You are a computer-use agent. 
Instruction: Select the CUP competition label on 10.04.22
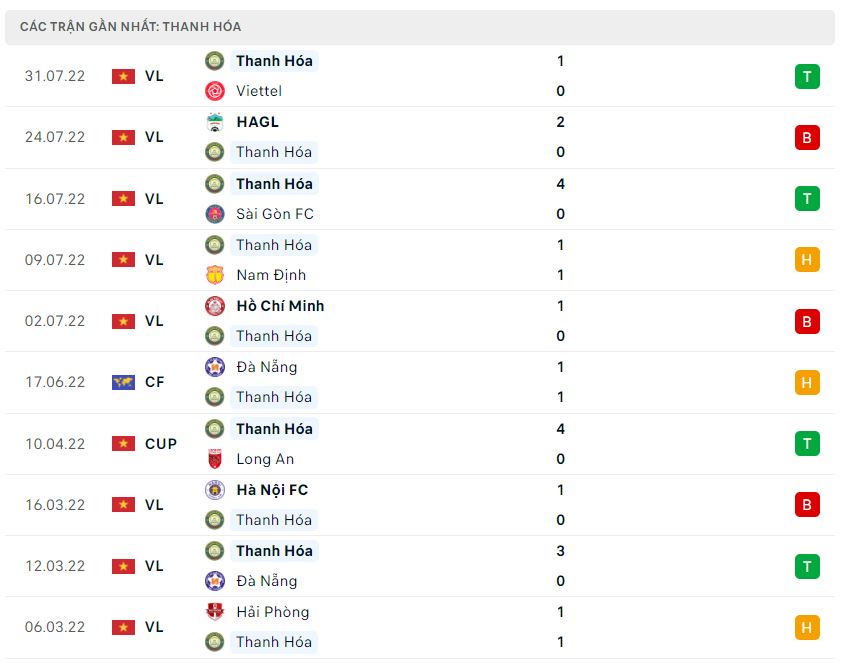(x=161, y=444)
